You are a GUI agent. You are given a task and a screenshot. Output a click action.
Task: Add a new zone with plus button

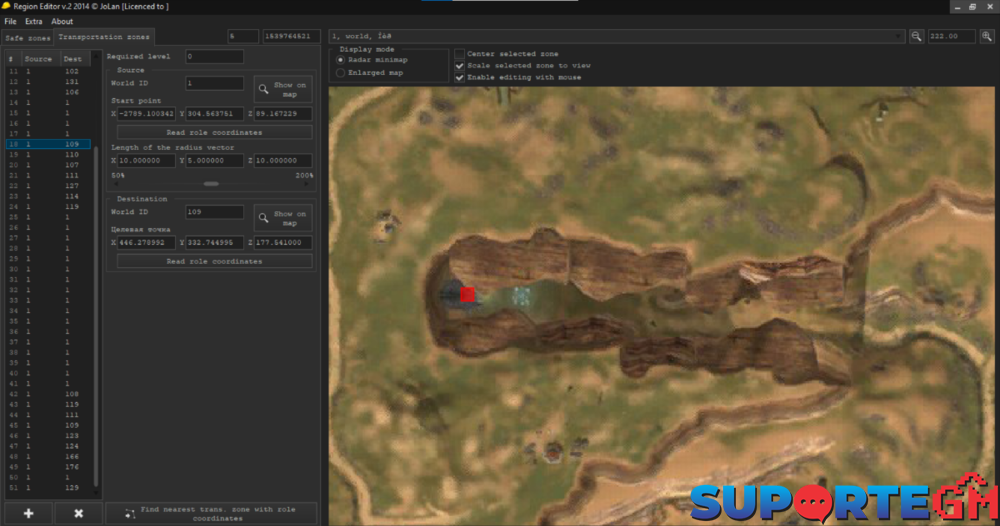point(29,513)
